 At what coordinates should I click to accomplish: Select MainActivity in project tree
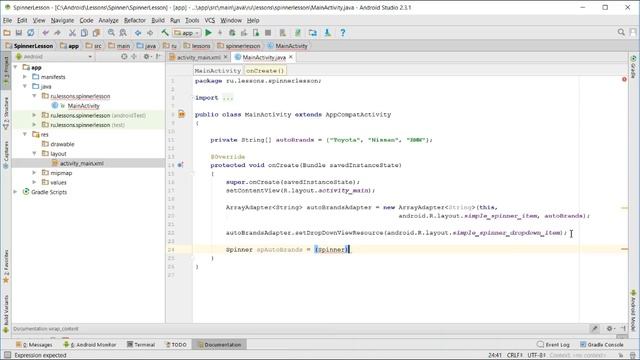point(83,106)
